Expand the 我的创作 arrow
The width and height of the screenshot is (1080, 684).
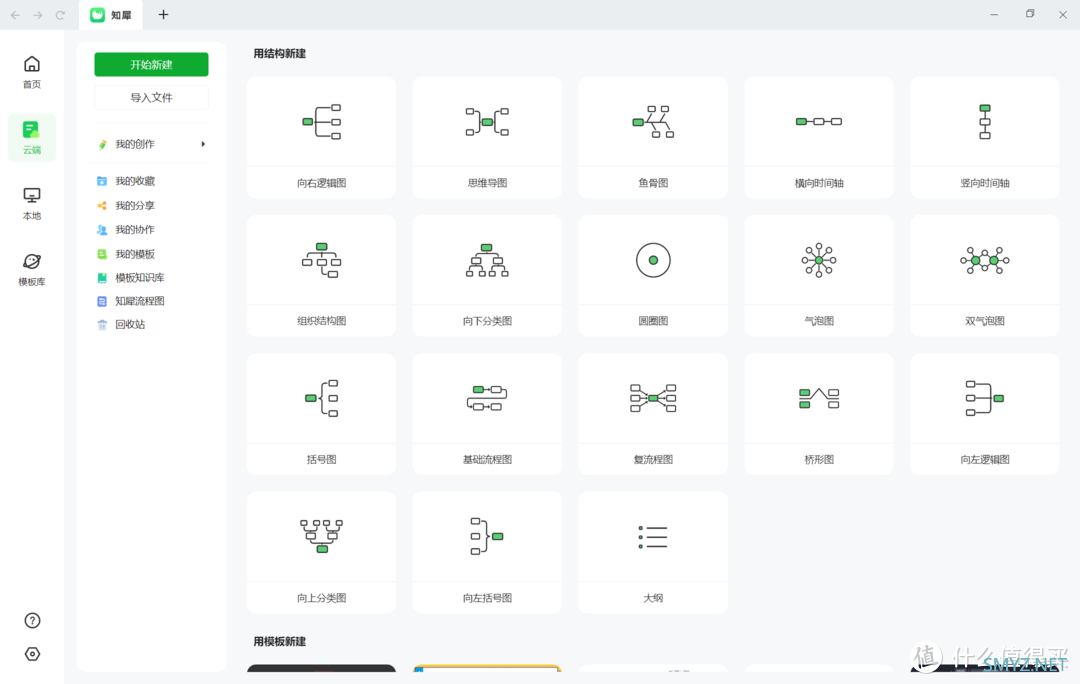[203, 144]
